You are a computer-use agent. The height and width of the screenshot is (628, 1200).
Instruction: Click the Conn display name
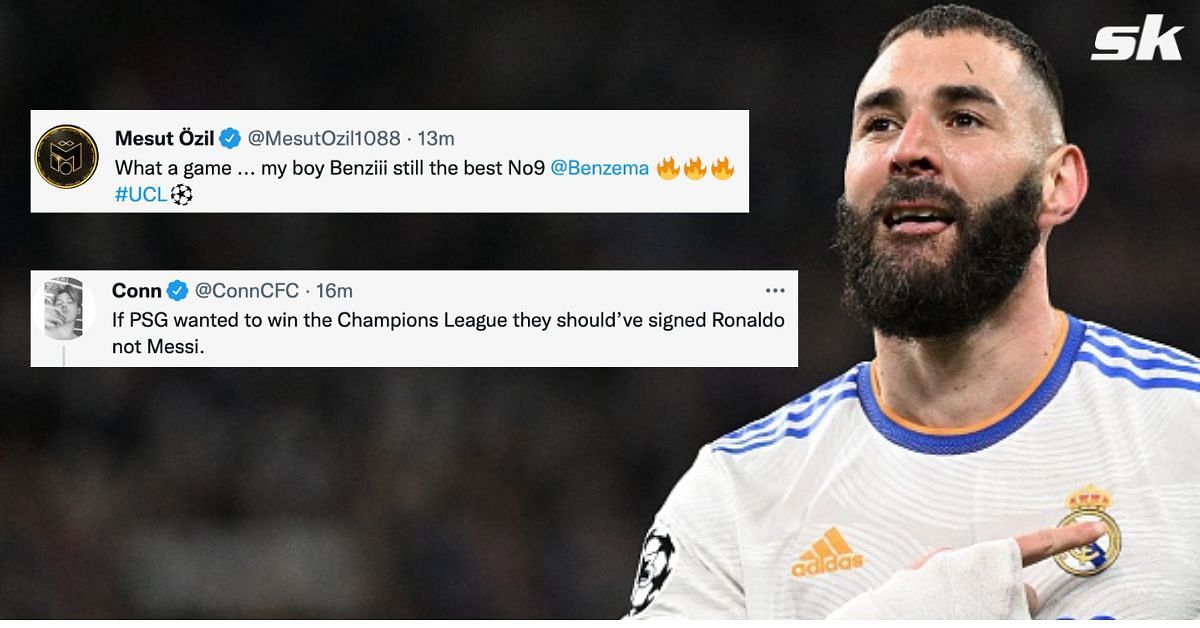(x=136, y=291)
